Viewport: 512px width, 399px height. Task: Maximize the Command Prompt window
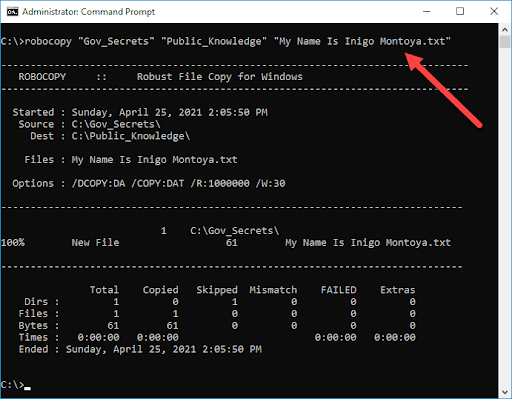click(x=460, y=12)
